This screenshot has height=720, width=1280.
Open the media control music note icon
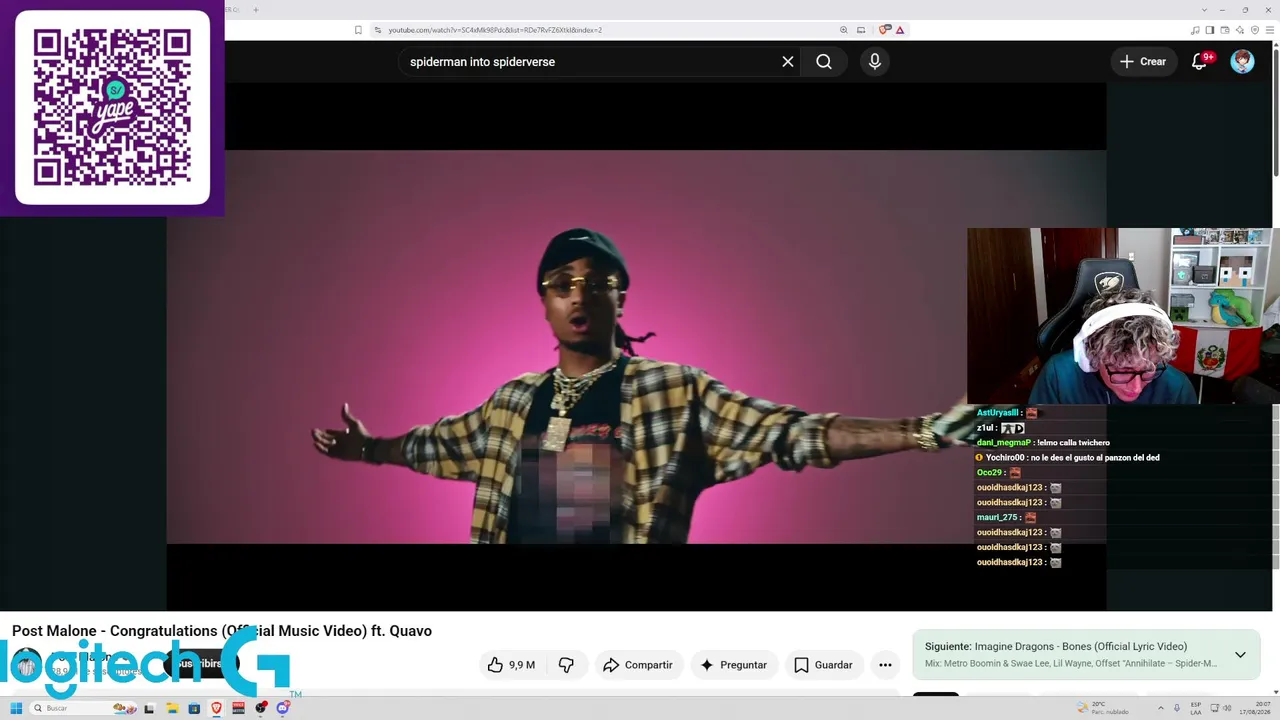pyautogui.click(x=1196, y=30)
